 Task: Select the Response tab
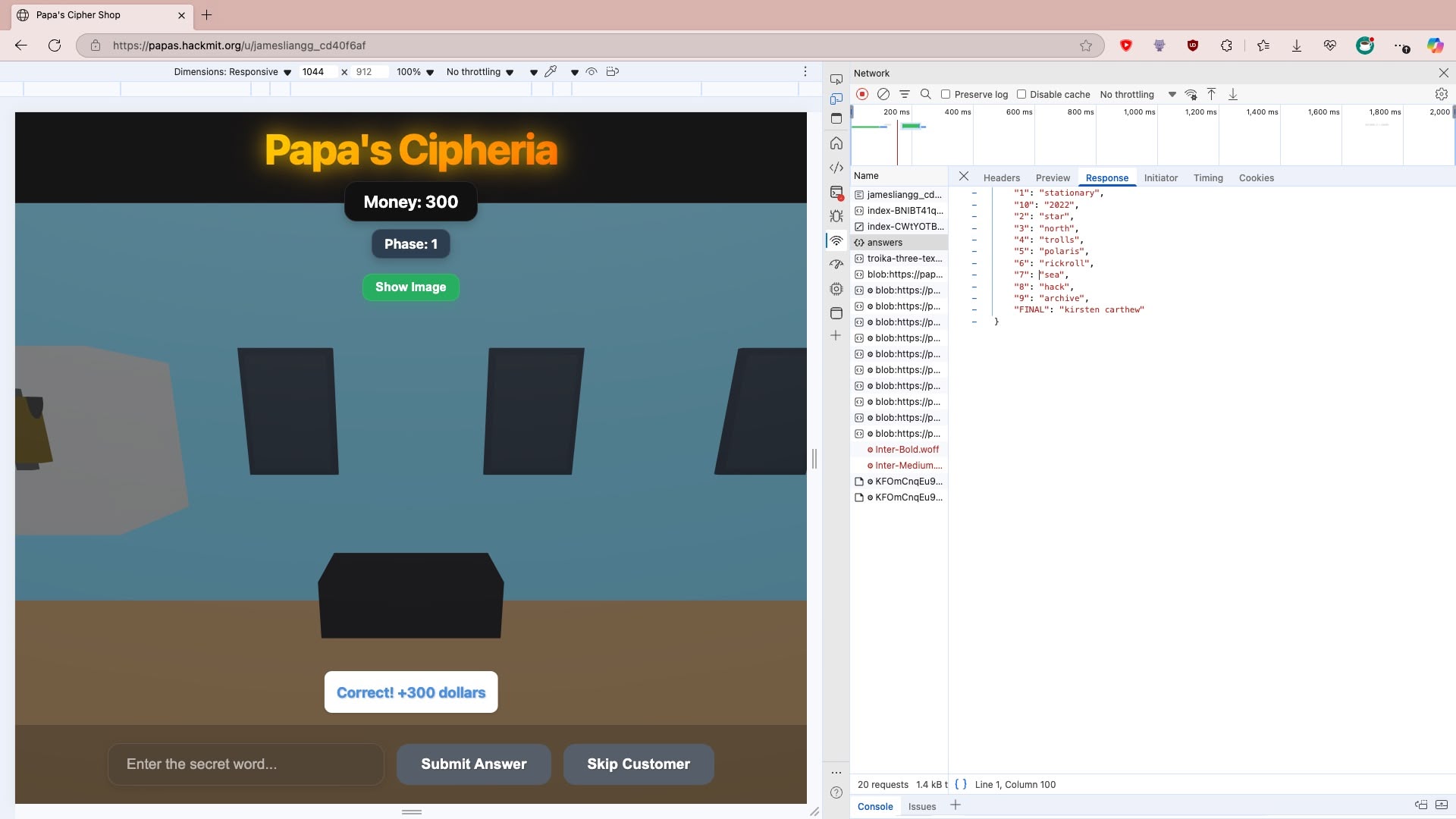[1107, 177]
